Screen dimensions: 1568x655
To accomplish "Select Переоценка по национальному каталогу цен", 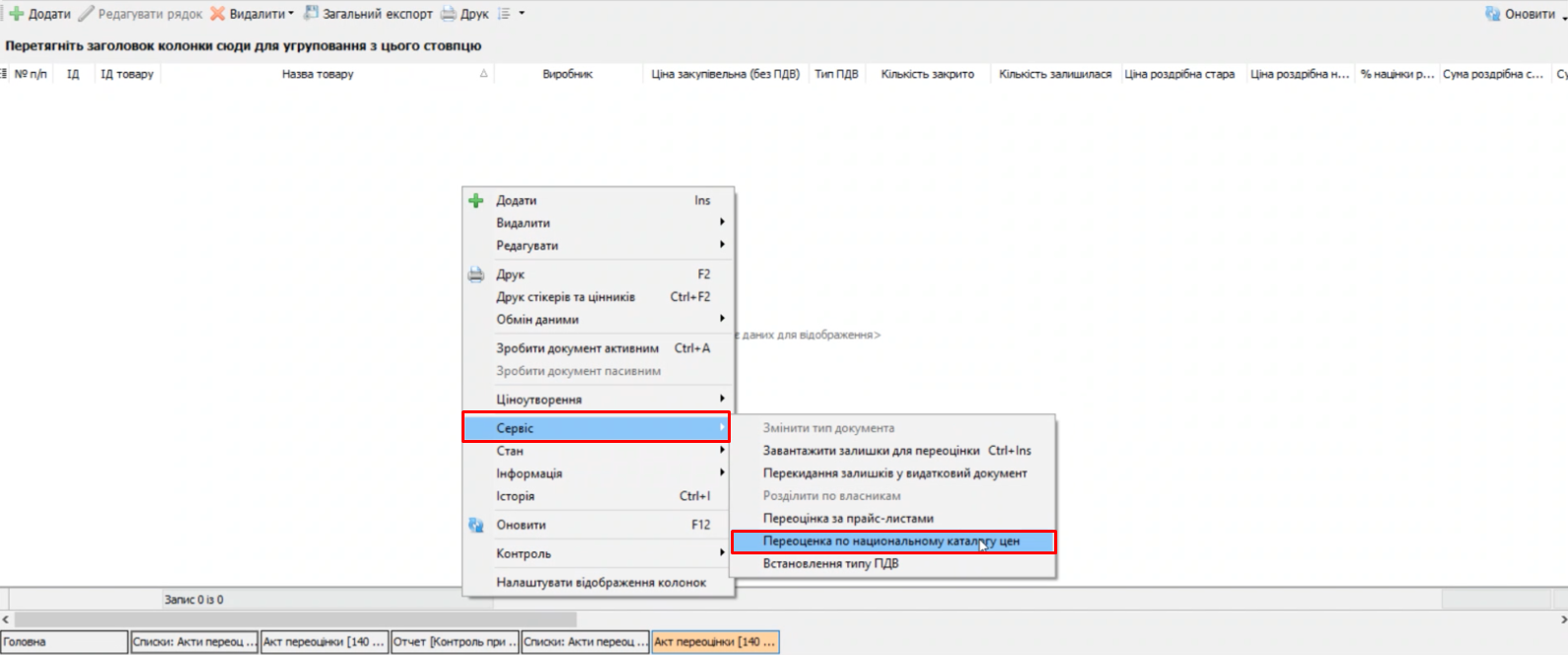I will pyautogui.click(x=891, y=542).
